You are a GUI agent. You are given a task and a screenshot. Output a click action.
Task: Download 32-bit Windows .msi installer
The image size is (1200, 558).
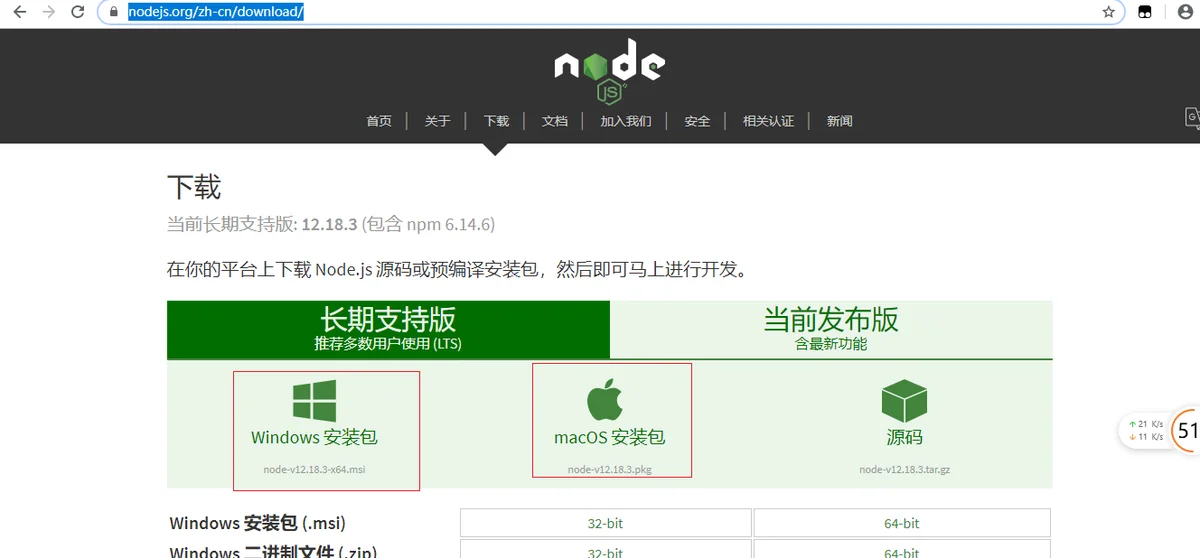tap(605, 523)
